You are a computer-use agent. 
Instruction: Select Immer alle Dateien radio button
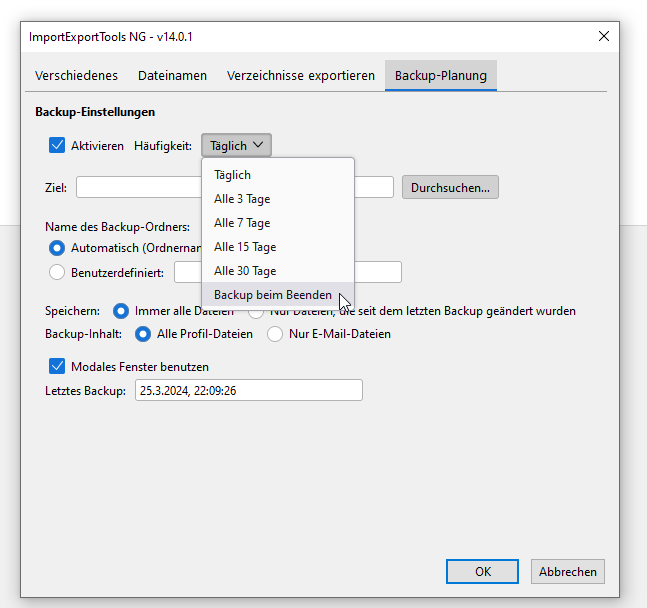click(121, 311)
